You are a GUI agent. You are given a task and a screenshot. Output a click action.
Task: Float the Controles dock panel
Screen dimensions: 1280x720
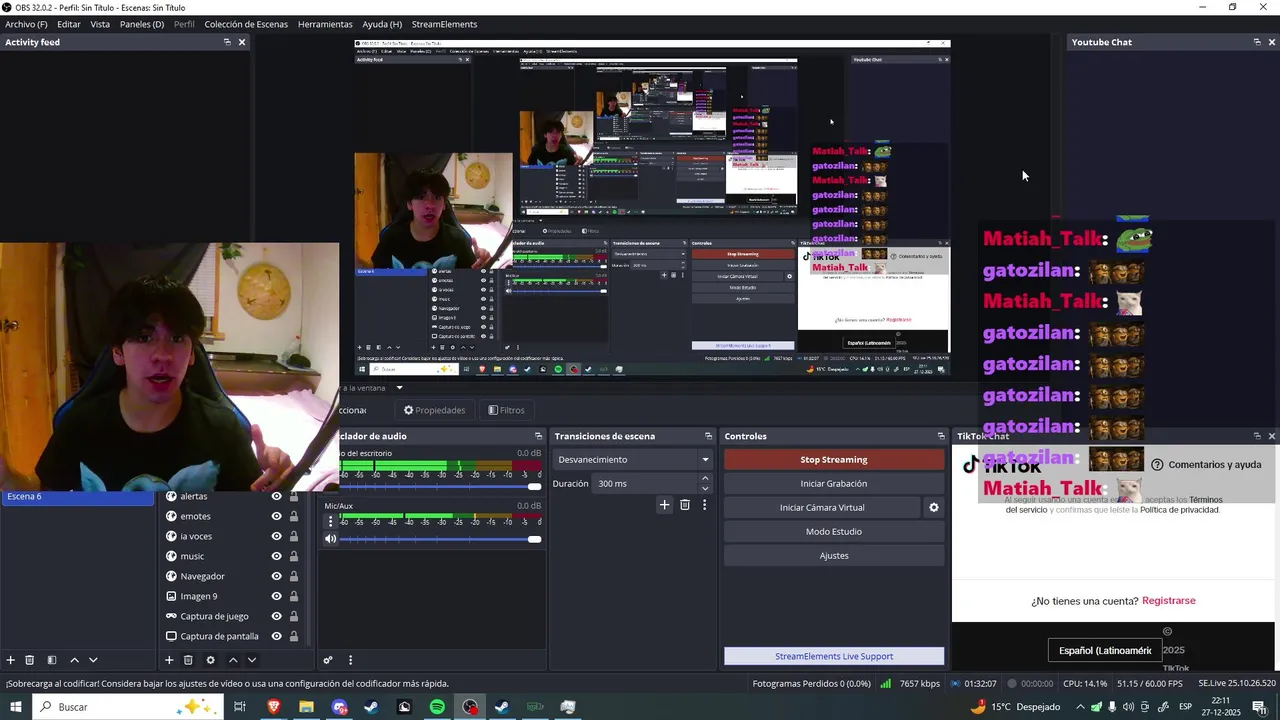click(941, 436)
